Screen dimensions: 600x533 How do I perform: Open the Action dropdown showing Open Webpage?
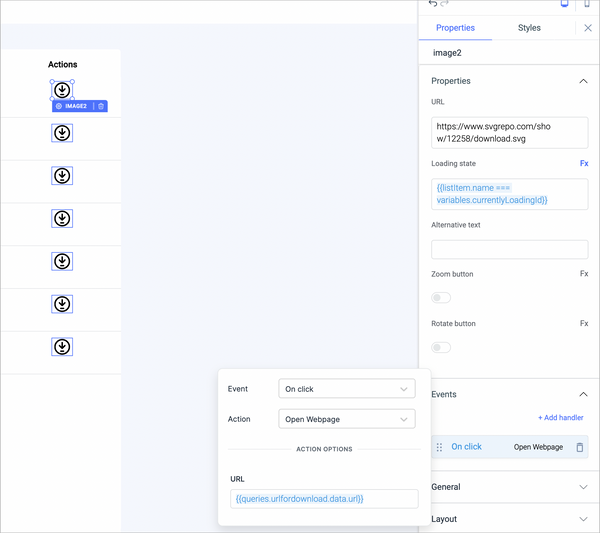(347, 419)
